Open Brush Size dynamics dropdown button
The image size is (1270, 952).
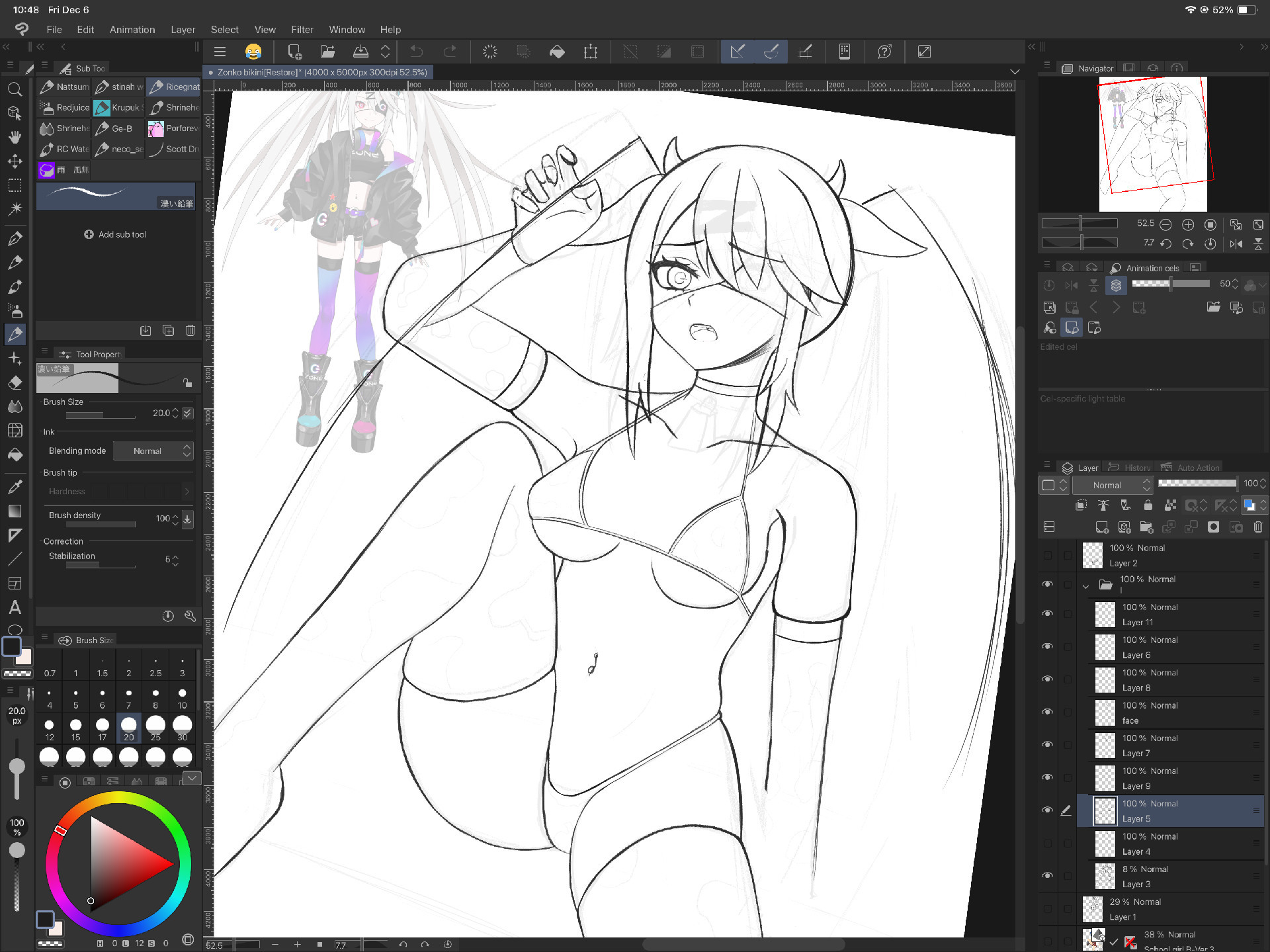pyautogui.click(x=188, y=413)
